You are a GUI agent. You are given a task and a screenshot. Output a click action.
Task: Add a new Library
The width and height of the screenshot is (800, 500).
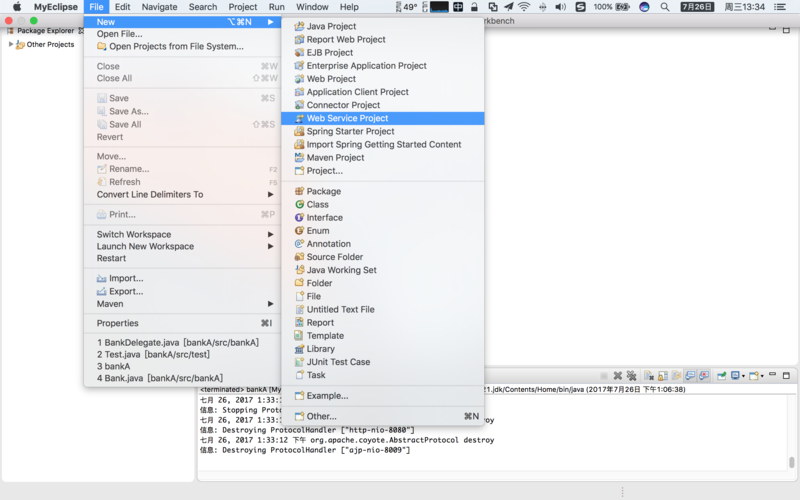tap(382, 349)
